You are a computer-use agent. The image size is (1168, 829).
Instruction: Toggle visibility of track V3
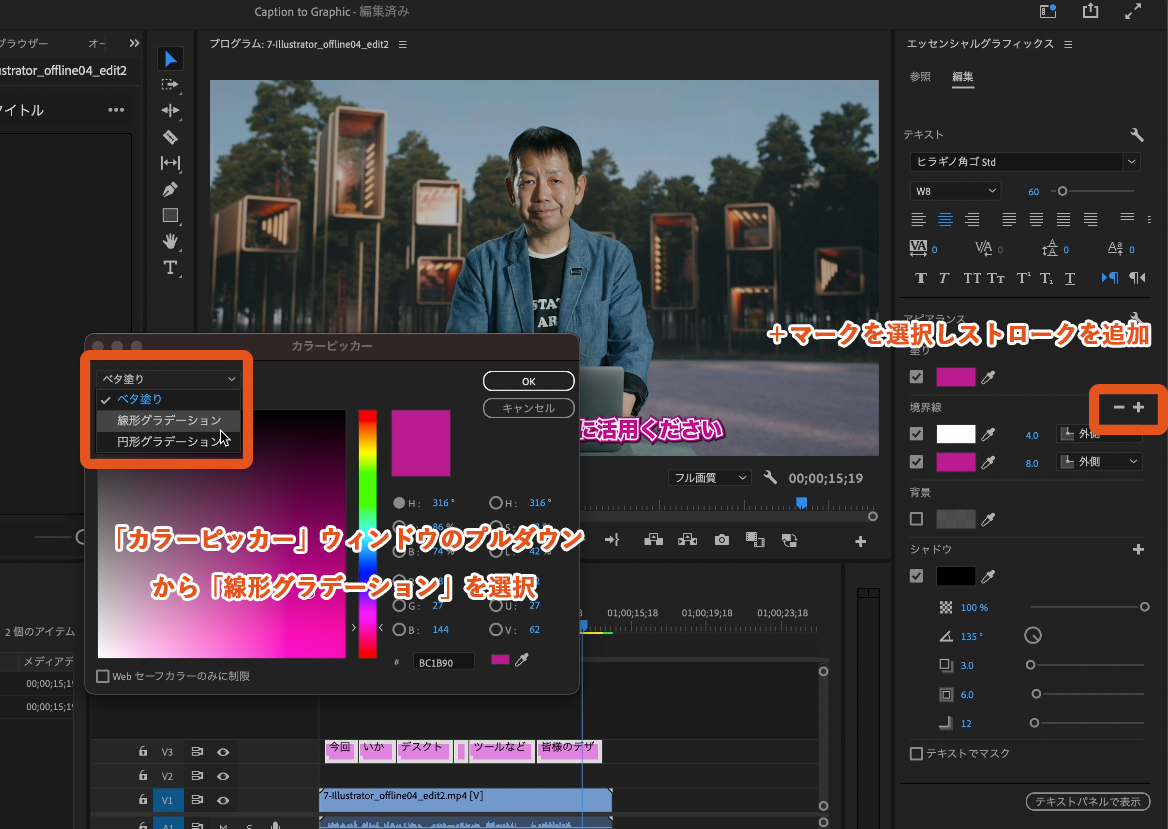pyautogui.click(x=223, y=752)
